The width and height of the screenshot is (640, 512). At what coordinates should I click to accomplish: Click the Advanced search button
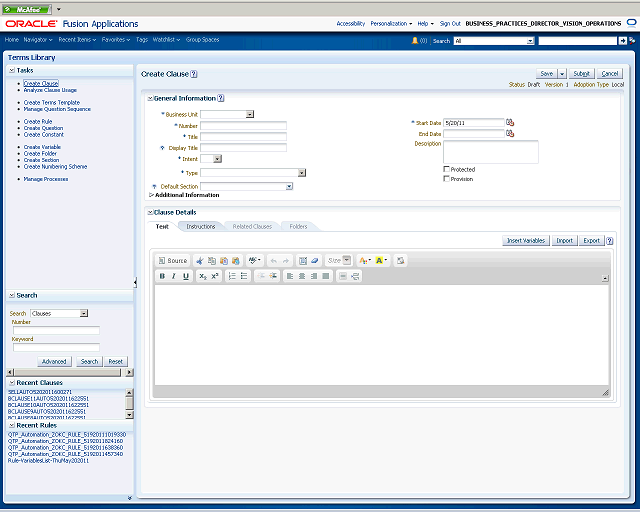[x=54, y=361]
